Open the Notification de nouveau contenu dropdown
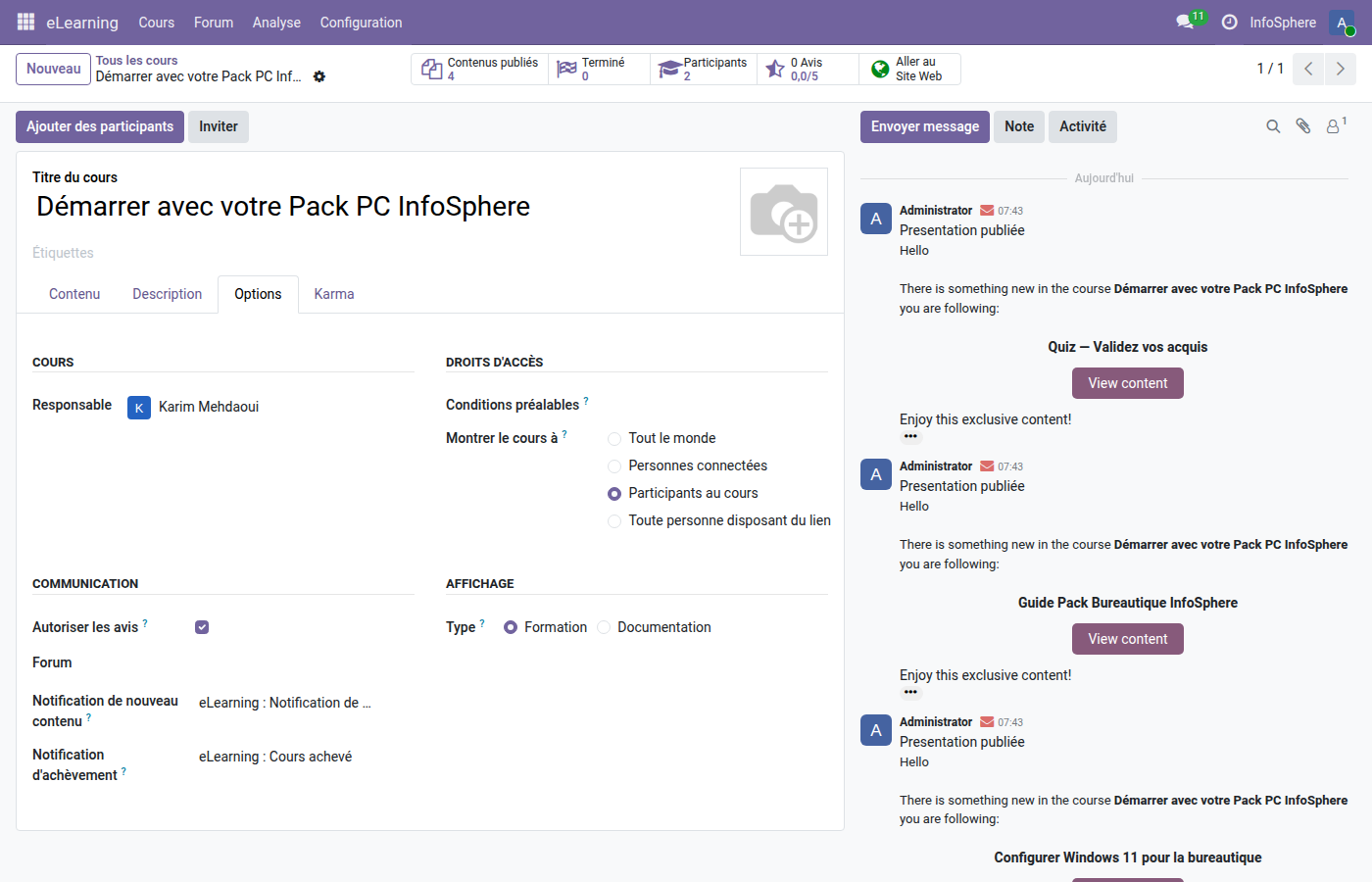Image resolution: width=1372 pixels, height=882 pixels. [x=284, y=703]
